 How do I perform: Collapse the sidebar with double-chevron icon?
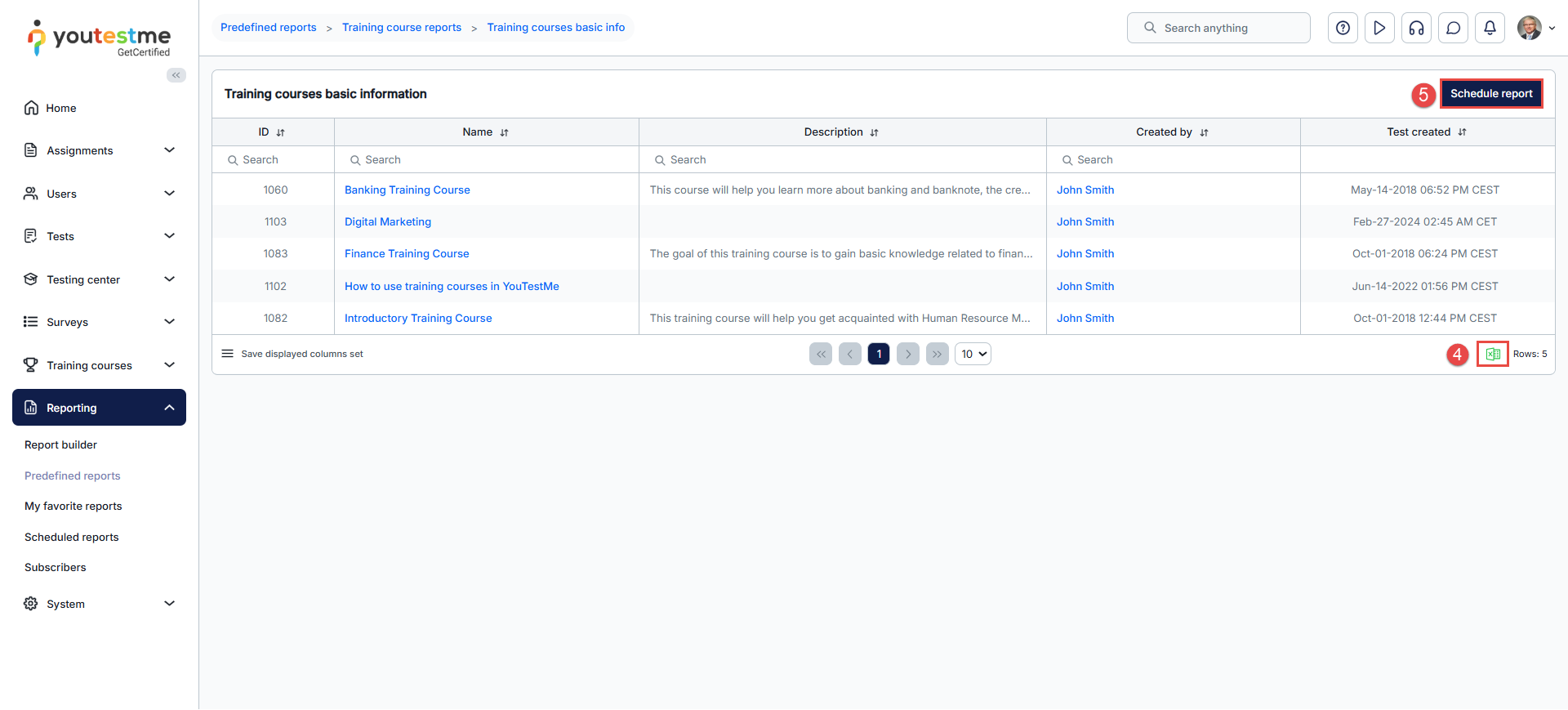pos(176,75)
